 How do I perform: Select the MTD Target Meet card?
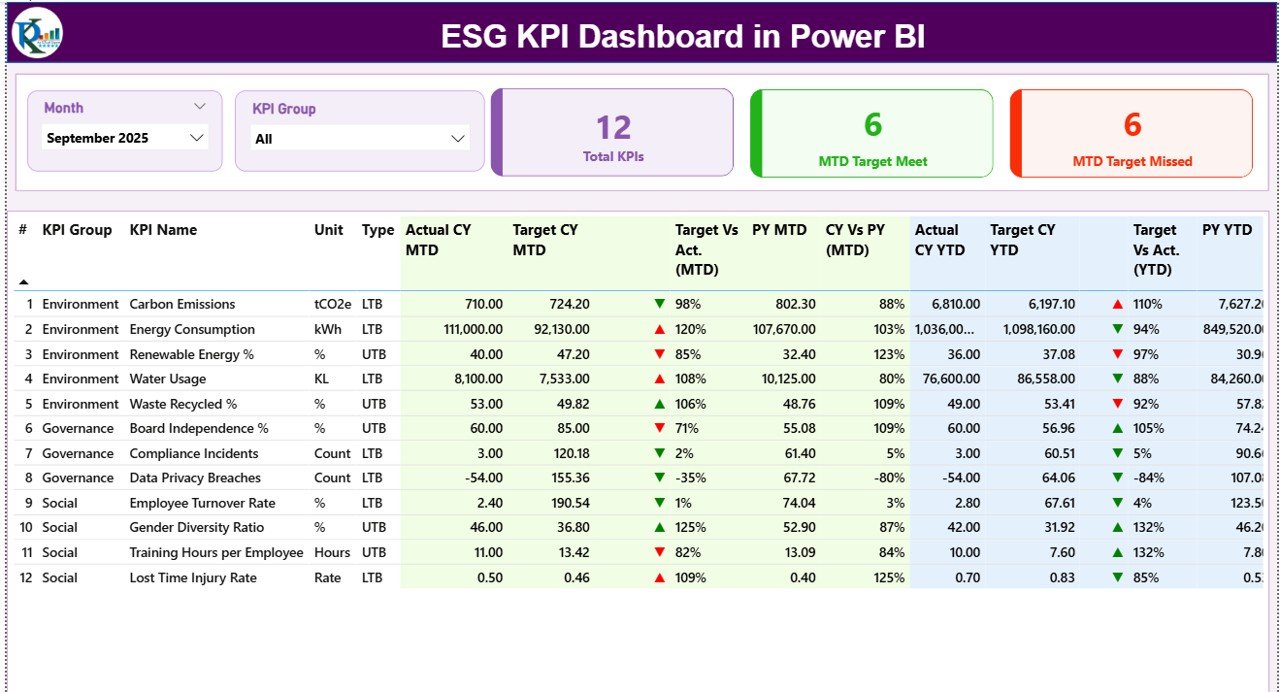[870, 133]
